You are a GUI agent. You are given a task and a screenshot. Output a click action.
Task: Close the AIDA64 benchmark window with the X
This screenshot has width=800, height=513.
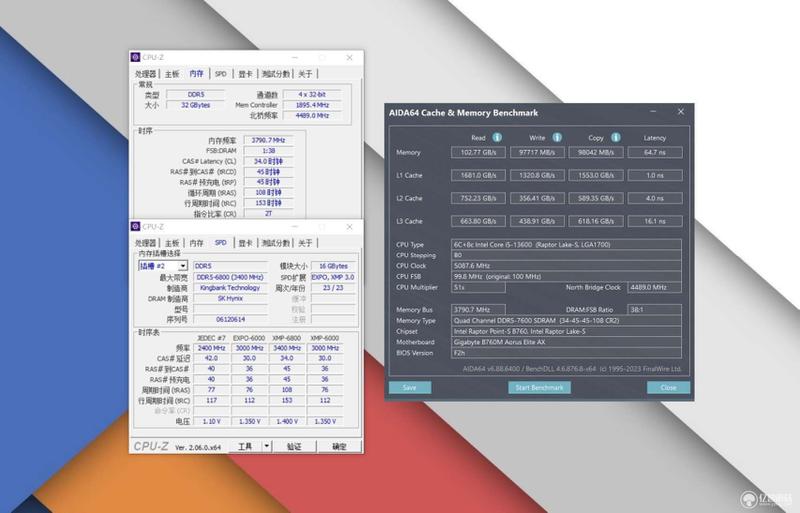click(681, 112)
